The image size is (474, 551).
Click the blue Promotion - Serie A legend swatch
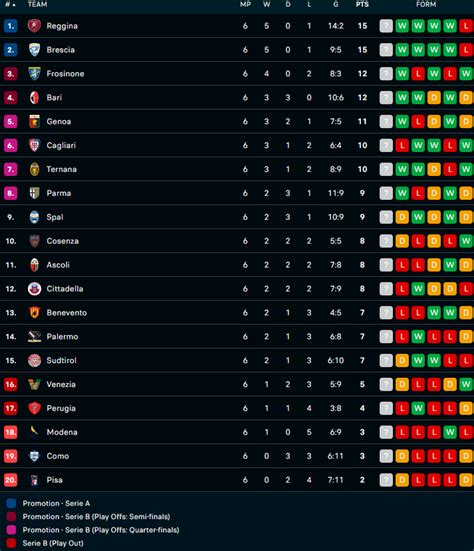point(11,504)
